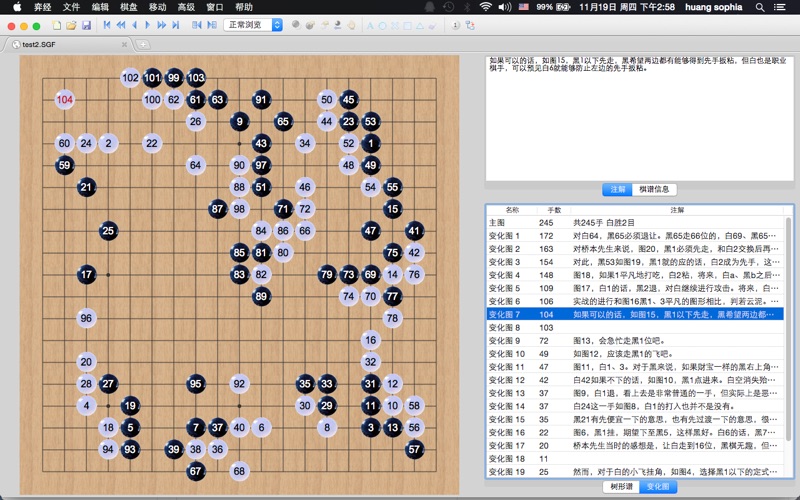This screenshot has width=800, height=500.
Task: Open a file with the folder icon
Action: pyautogui.click(x=72, y=24)
